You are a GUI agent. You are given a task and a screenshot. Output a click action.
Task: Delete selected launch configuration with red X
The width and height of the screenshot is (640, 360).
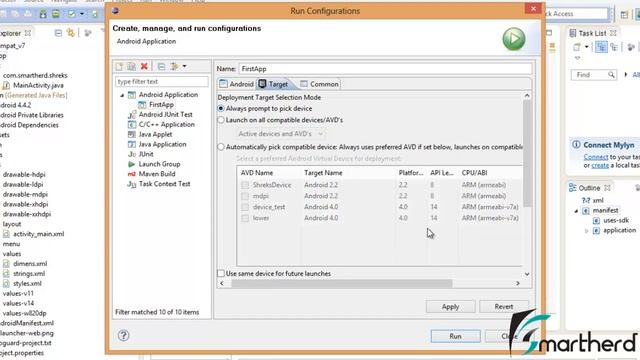pyautogui.click(x=144, y=66)
